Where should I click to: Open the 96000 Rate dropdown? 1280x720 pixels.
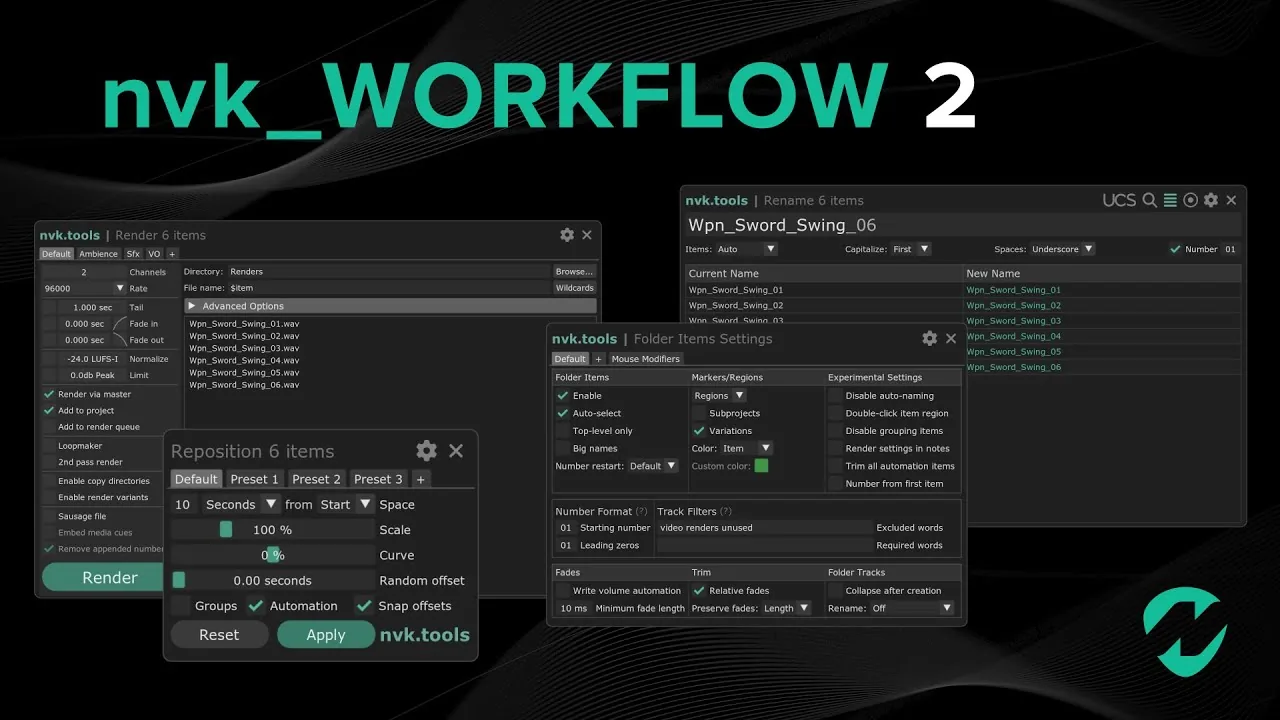tap(84, 288)
